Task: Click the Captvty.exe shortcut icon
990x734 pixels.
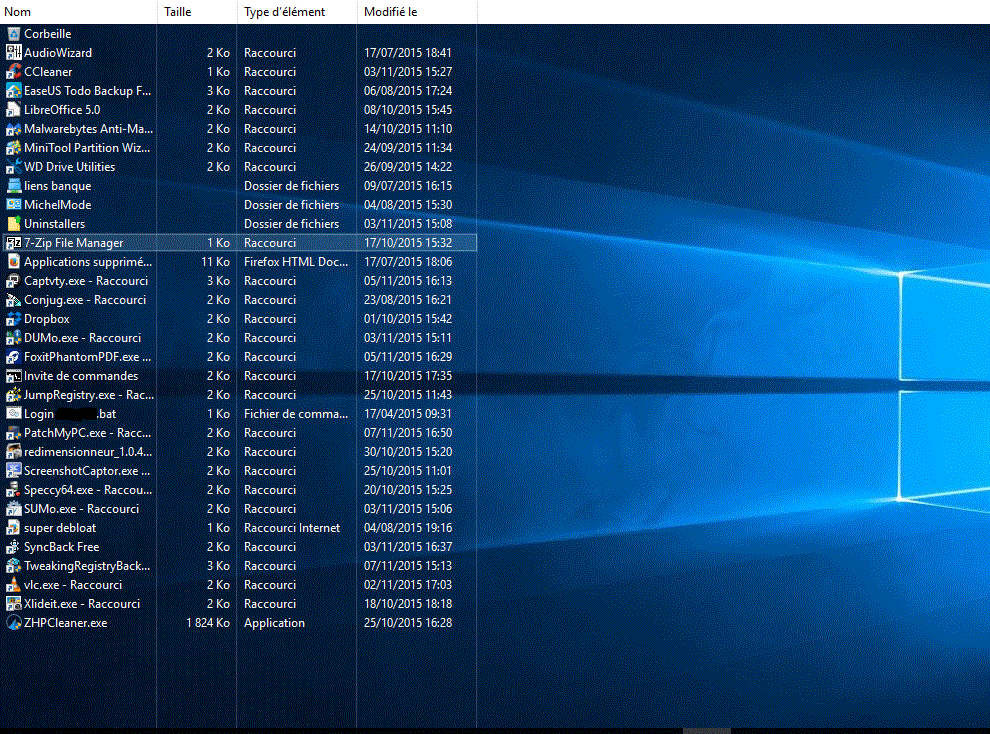Action: pyautogui.click(x=13, y=281)
